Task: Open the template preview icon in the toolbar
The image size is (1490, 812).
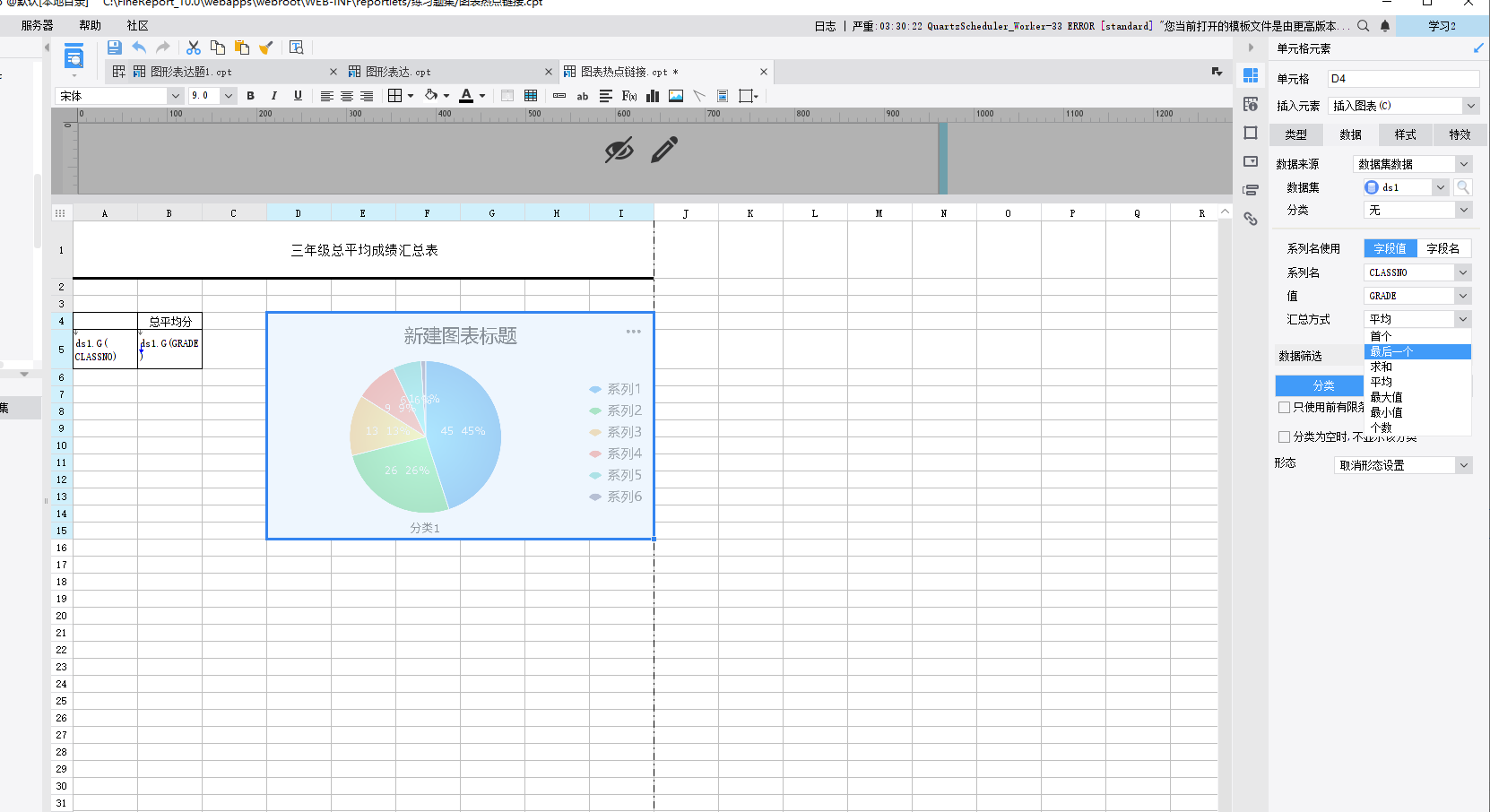Action: click(297, 48)
